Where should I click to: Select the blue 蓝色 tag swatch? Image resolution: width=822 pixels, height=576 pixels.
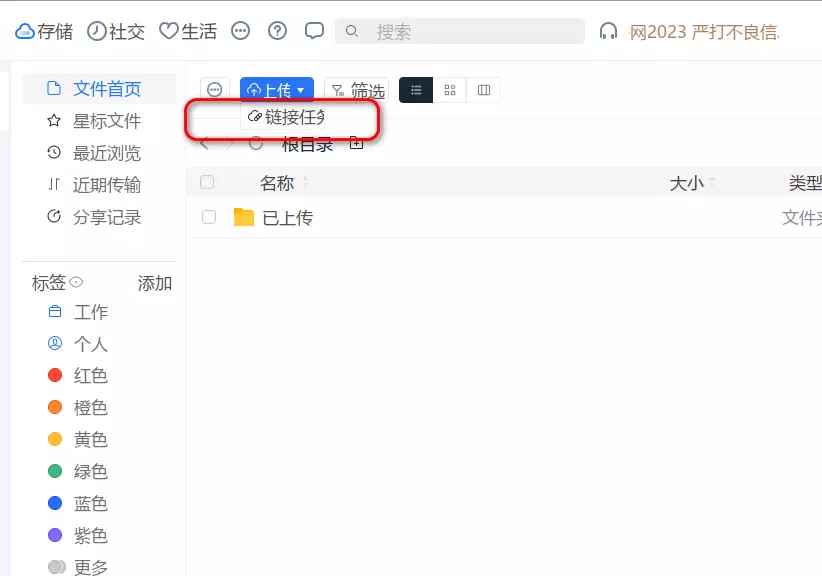click(x=55, y=503)
